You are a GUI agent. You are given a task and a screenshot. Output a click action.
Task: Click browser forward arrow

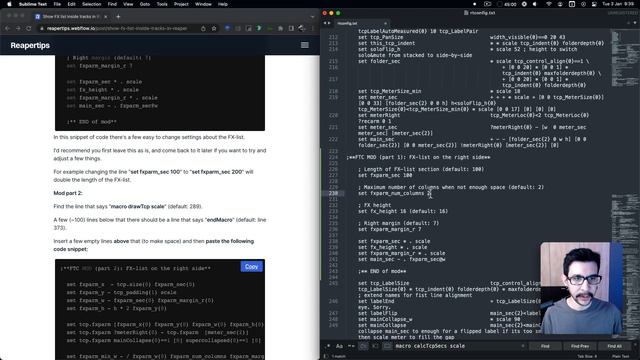click(x=18, y=28)
